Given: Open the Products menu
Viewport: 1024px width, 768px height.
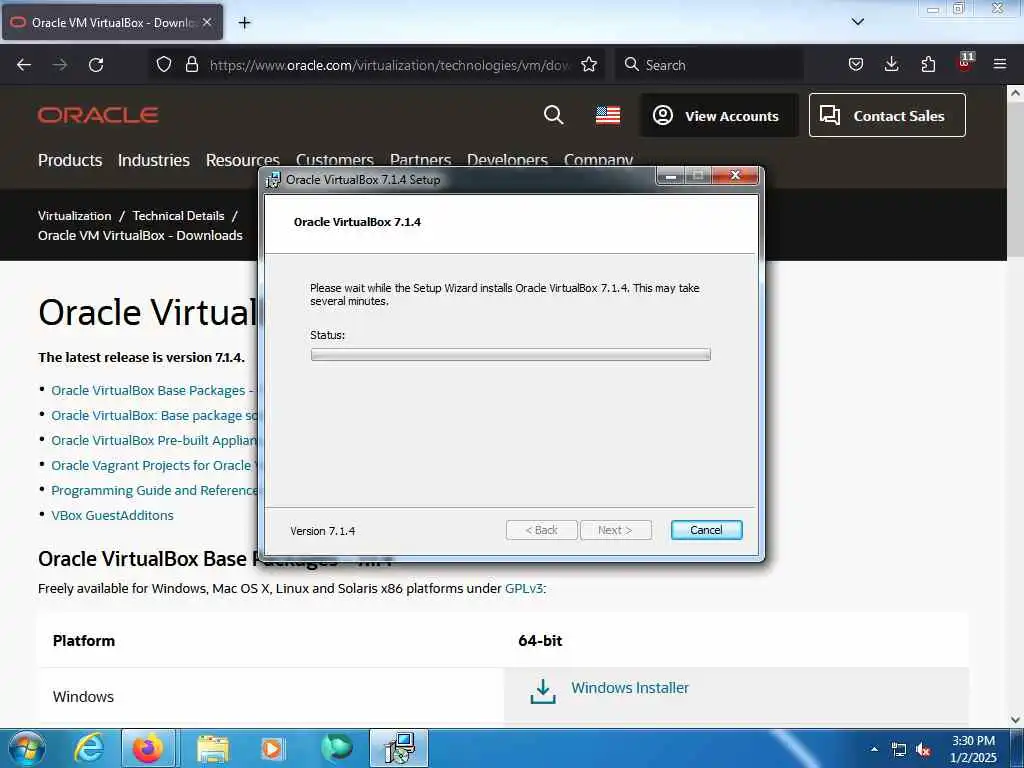Looking at the screenshot, I should pos(70,160).
